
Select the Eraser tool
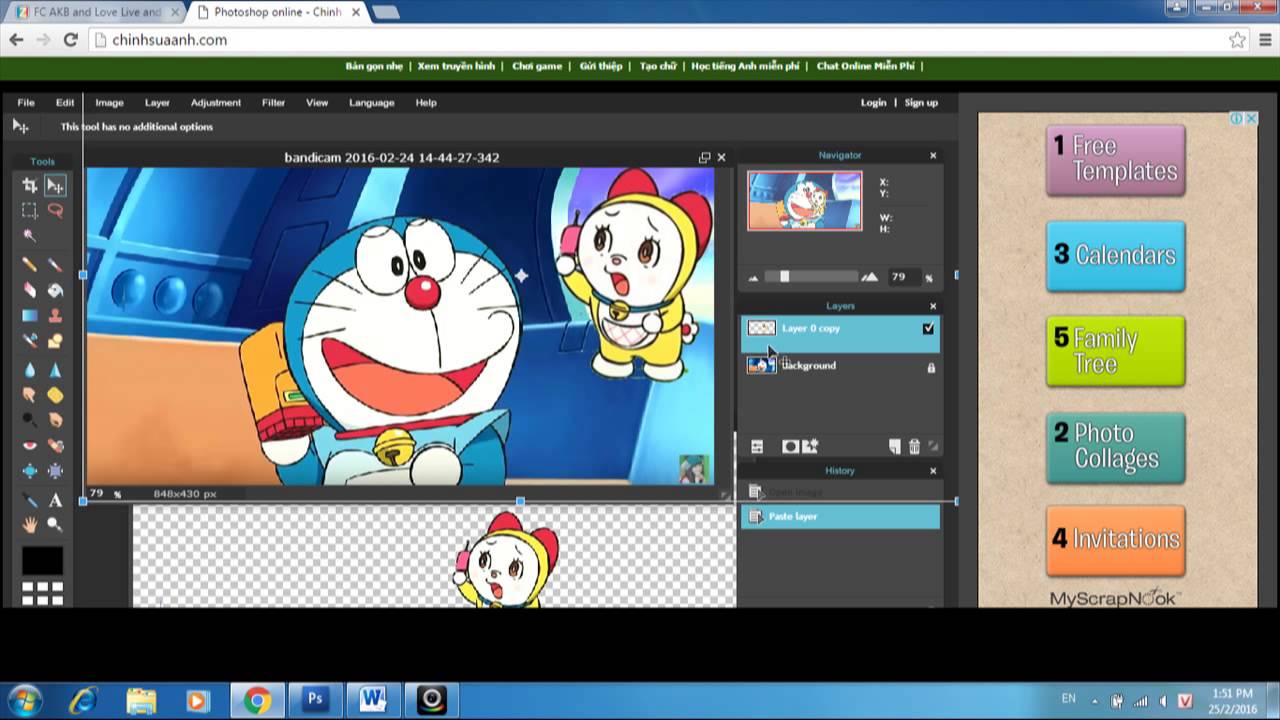coord(30,290)
